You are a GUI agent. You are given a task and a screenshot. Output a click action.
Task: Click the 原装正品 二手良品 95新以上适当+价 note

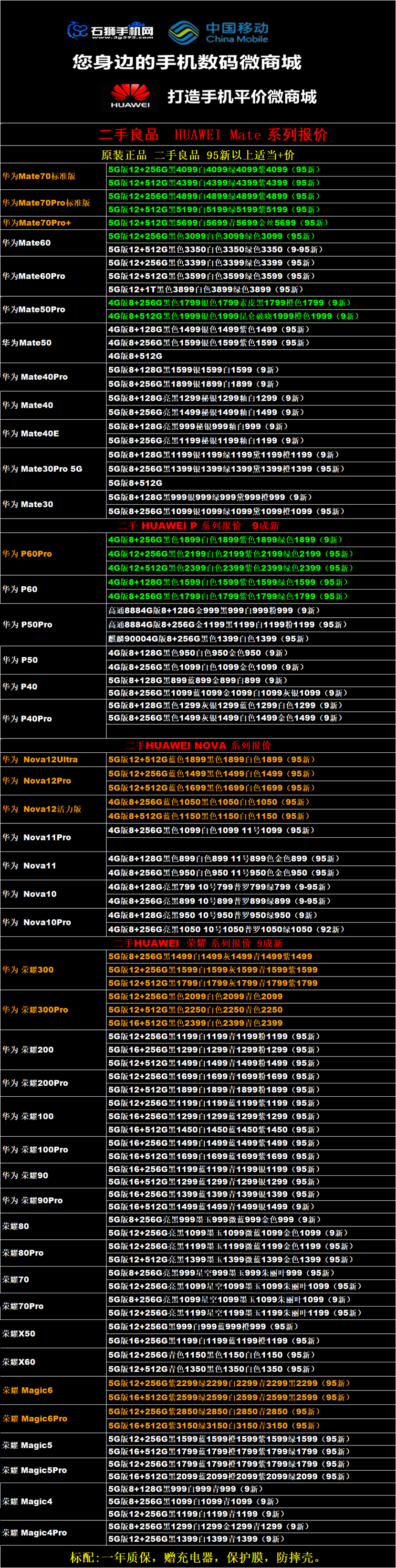pyautogui.click(x=198, y=155)
